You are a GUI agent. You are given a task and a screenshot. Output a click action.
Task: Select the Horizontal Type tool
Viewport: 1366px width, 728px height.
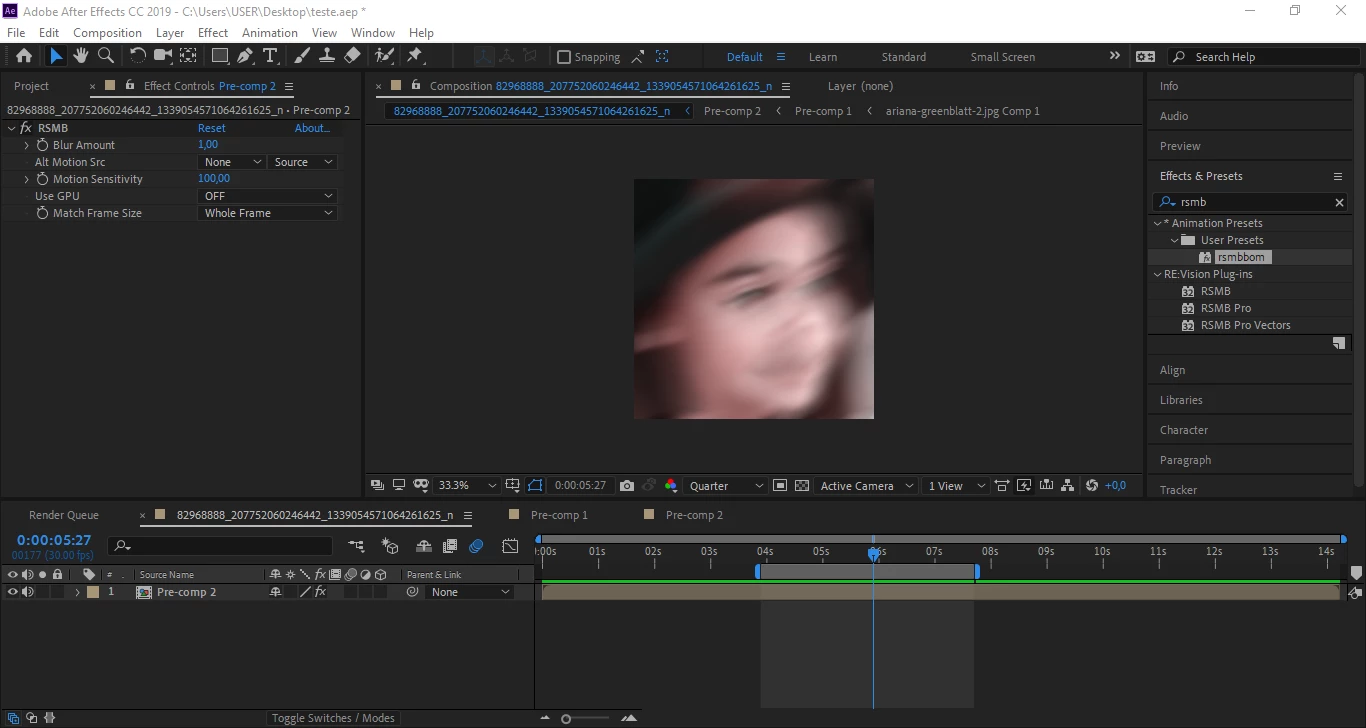(269, 56)
